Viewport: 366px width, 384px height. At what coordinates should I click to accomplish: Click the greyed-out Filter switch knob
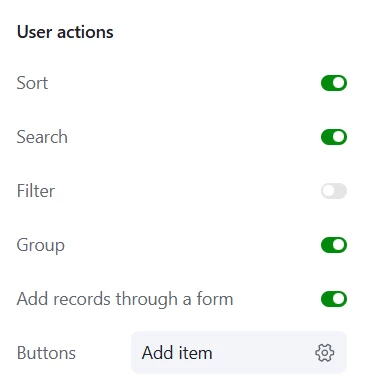(328, 191)
